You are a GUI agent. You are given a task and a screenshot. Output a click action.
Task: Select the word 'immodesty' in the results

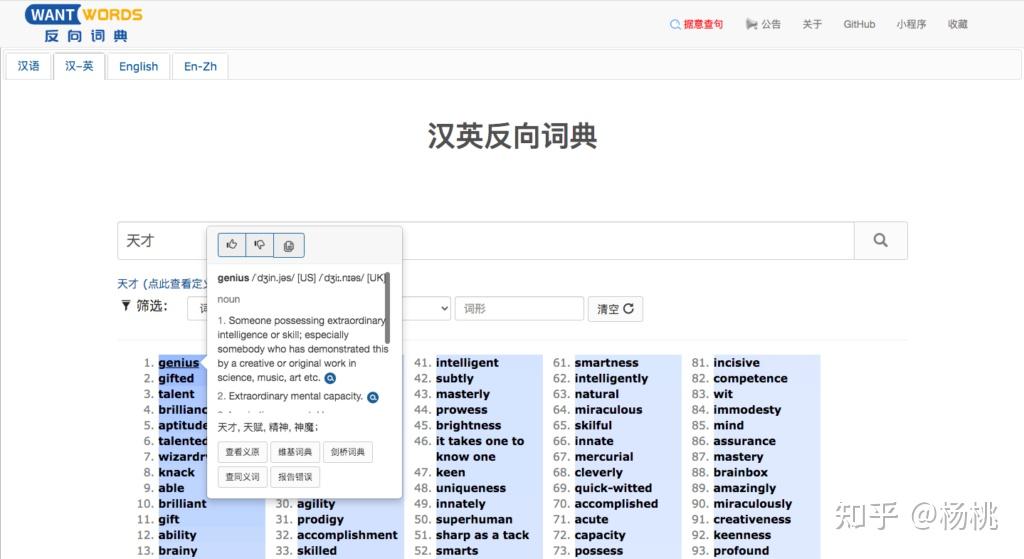point(747,409)
